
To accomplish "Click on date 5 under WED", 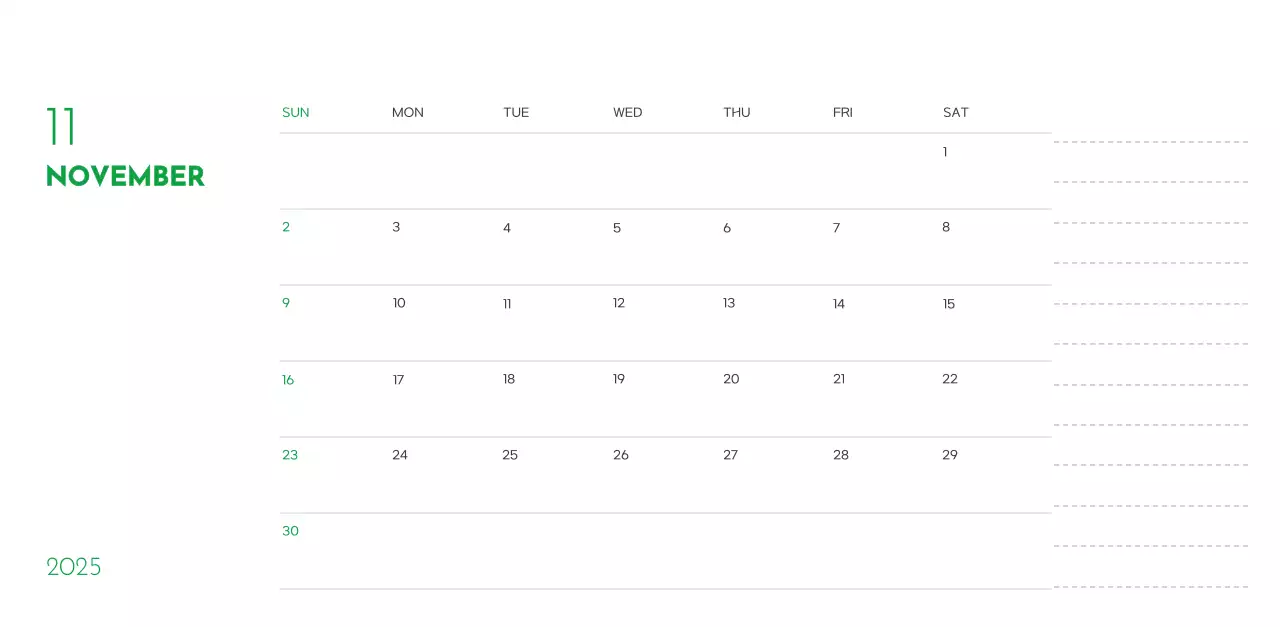I will click(x=617, y=228).
